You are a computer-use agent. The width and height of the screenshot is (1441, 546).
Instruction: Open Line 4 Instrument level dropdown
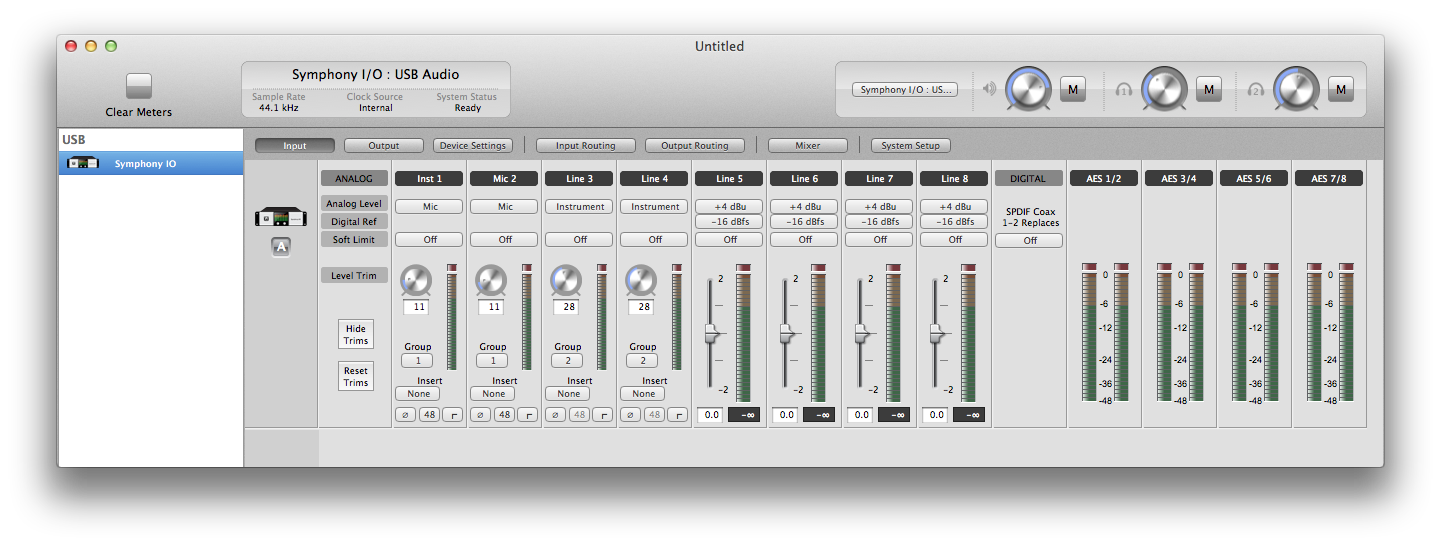point(655,207)
